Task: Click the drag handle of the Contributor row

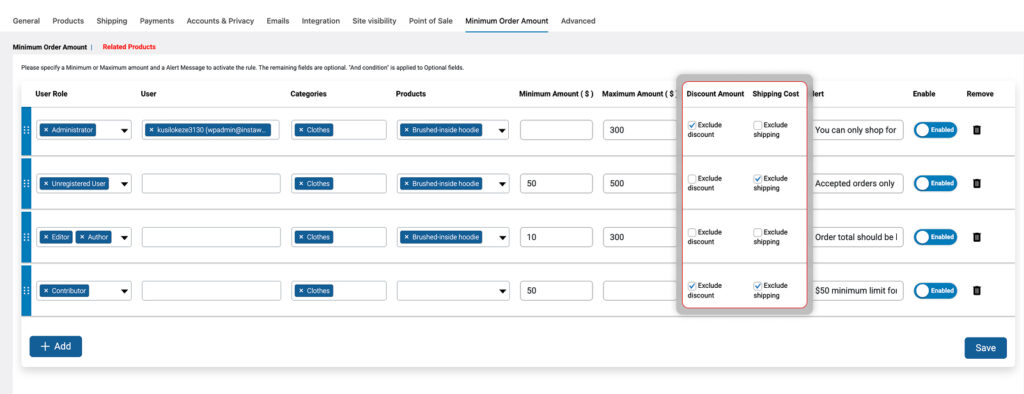Action: tap(27, 291)
